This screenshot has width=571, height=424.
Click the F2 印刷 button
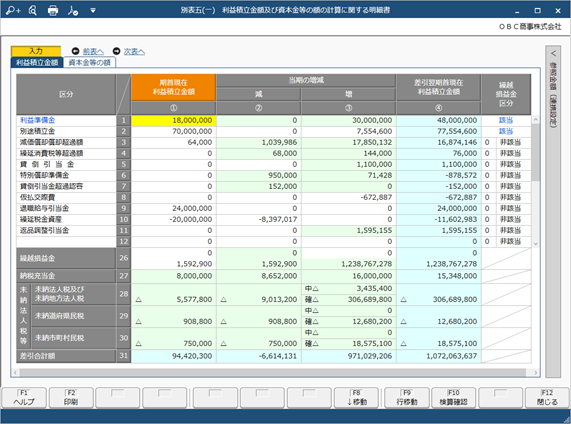coord(71,397)
